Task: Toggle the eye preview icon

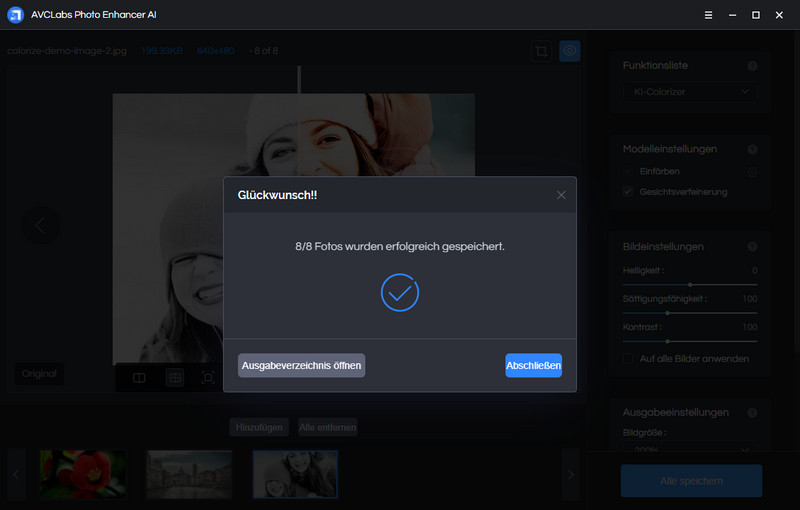Action: tap(570, 51)
